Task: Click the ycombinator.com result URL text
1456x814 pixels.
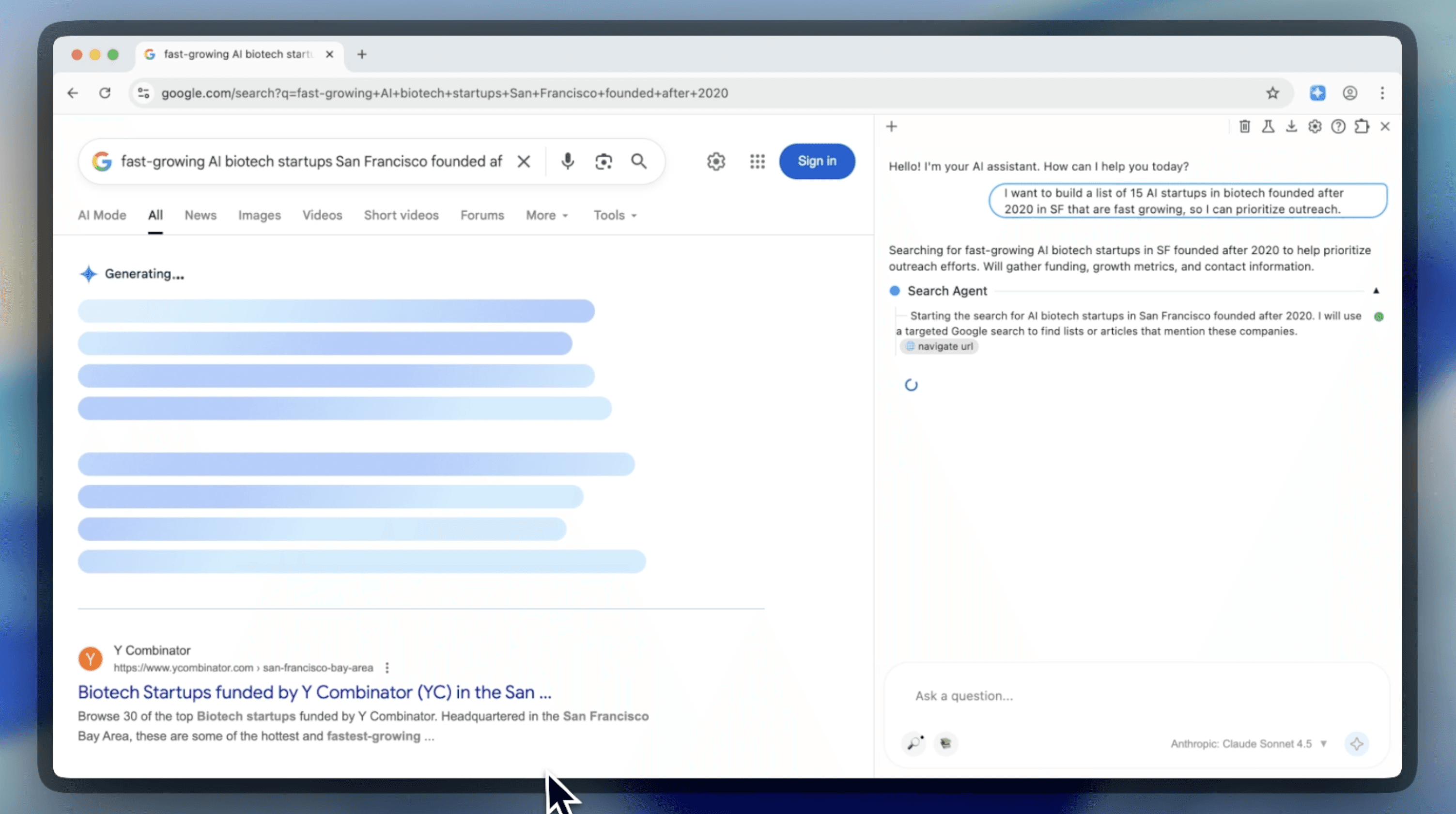Action: click(x=243, y=668)
